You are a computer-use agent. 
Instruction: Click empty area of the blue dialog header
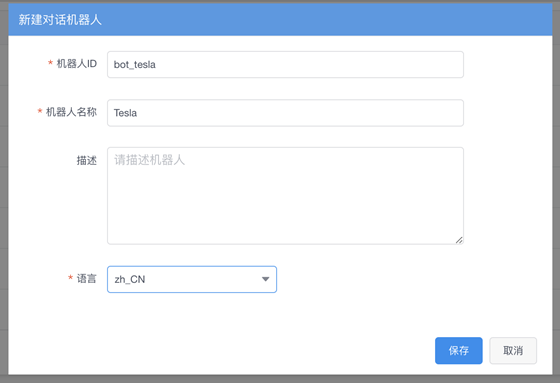321,20
